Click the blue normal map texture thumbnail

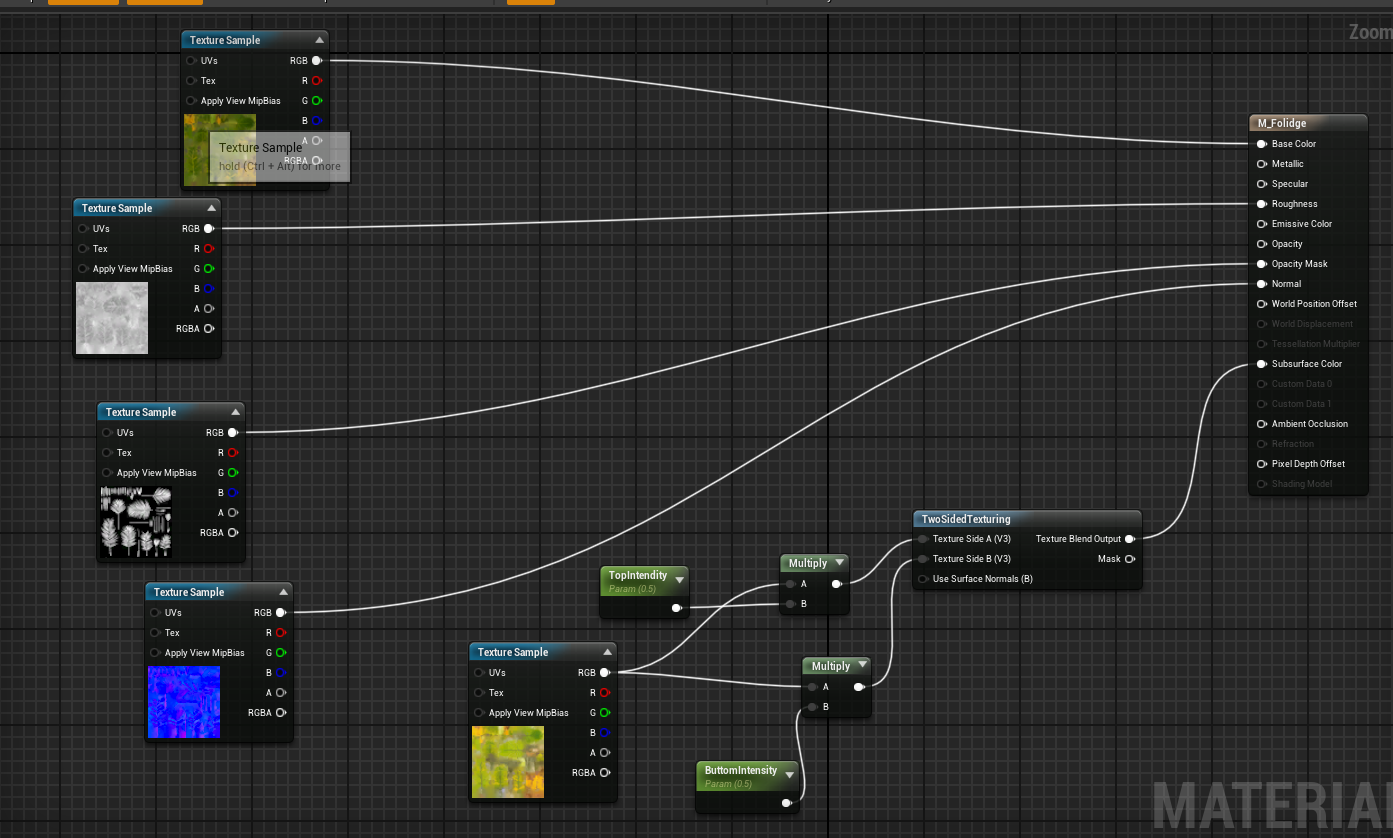[184, 701]
